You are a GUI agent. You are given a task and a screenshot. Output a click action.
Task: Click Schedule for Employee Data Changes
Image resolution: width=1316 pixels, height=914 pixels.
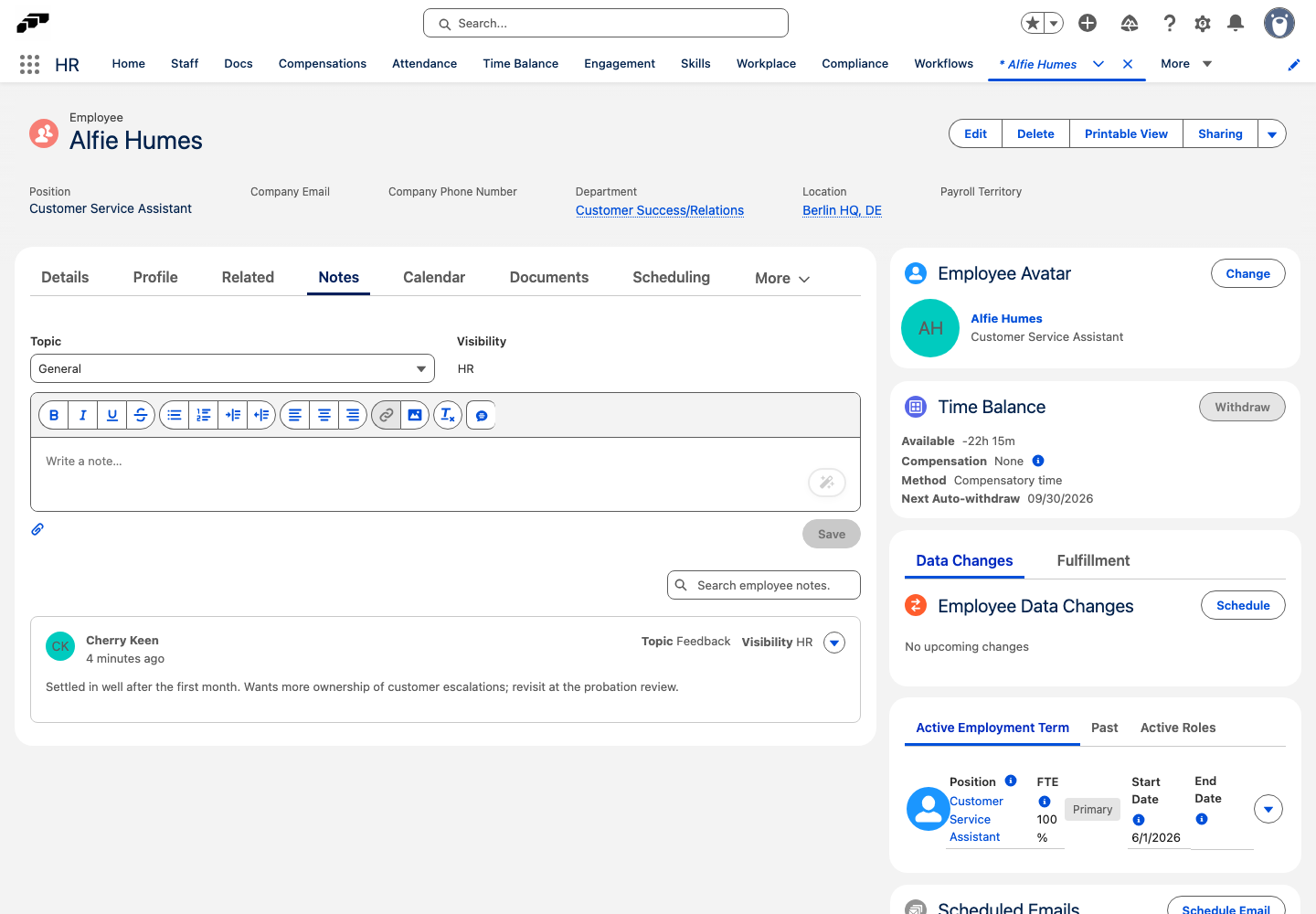click(x=1243, y=605)
